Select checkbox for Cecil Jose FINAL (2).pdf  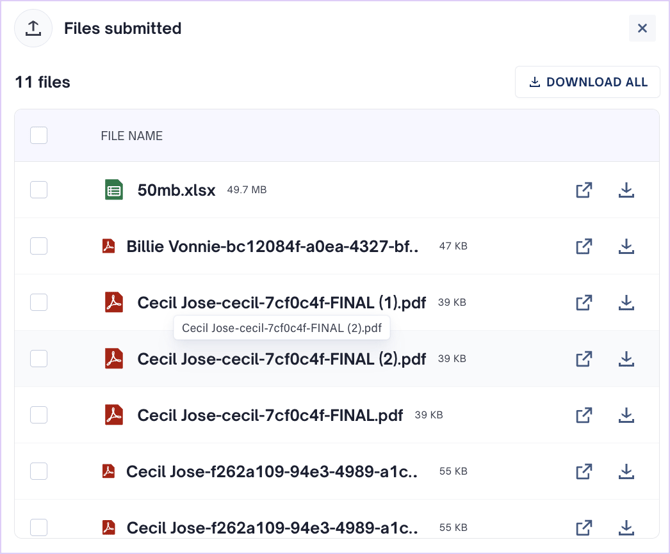click(39, 358)
